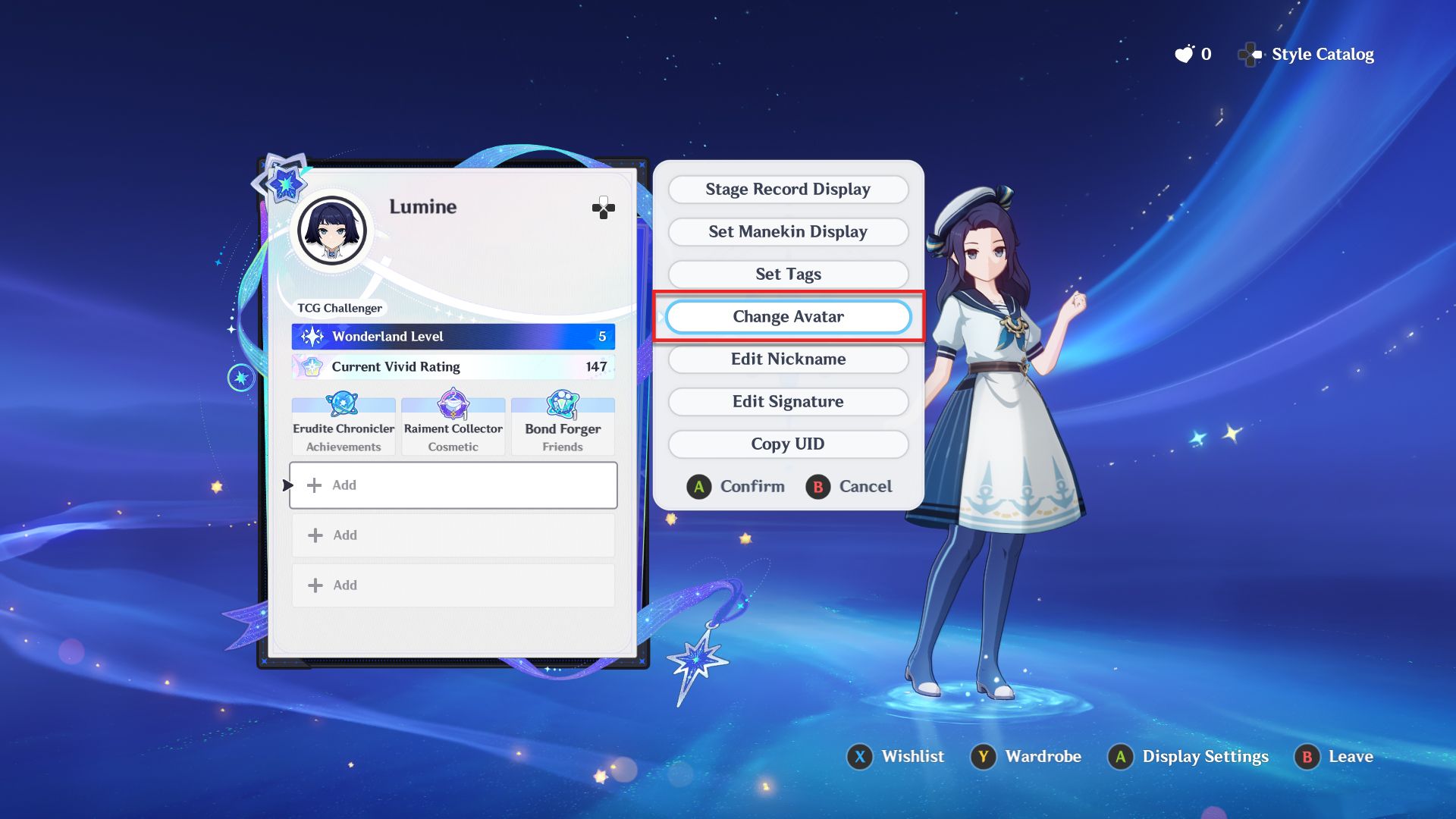The height and width of the screenshot is (819, 1456).
Task: Choose Stage Record Display menu option
Action: point(788,190)
